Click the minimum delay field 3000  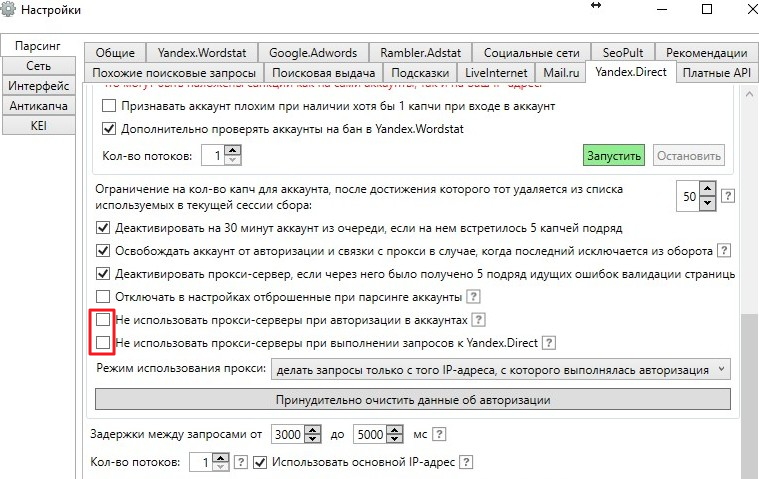tap(288, 434)
